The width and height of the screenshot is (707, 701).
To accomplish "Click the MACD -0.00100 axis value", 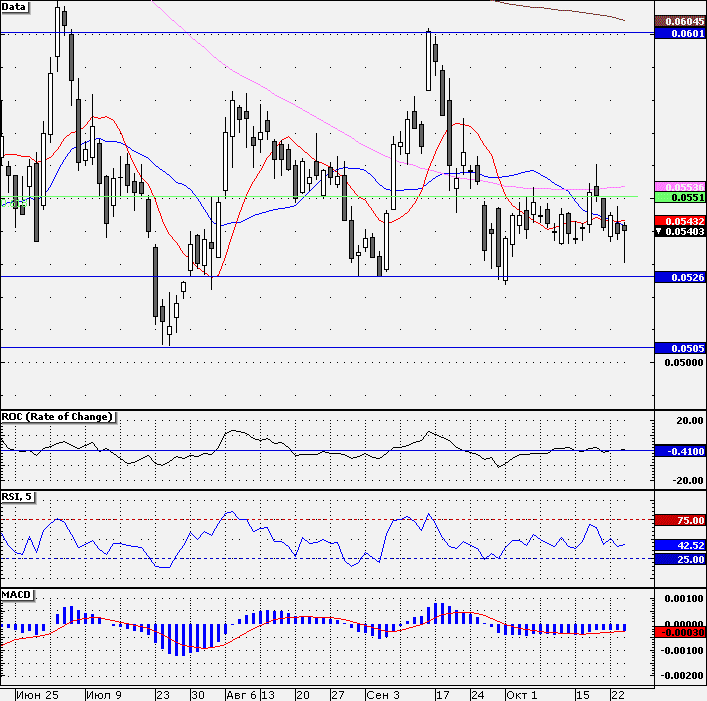I will (x=682, y=651).
